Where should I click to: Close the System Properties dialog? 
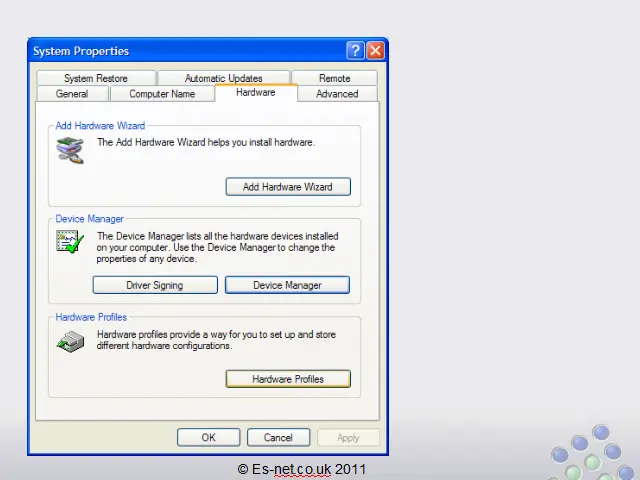pyautogui.click(x=376, y=51)
